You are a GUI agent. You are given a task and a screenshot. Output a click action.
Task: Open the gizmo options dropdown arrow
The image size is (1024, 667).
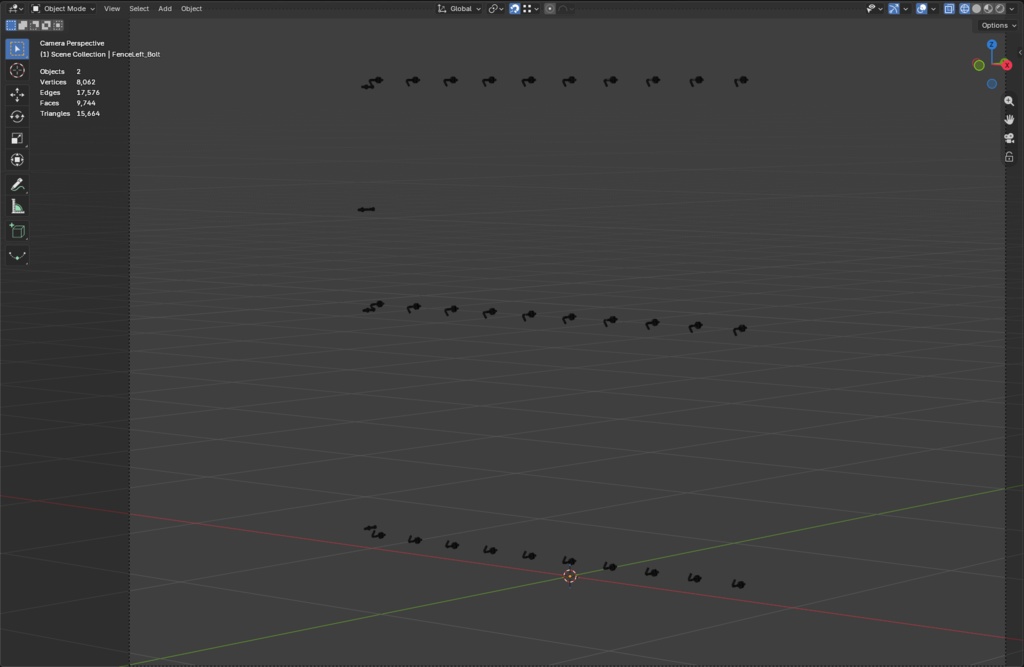(905, 8)
